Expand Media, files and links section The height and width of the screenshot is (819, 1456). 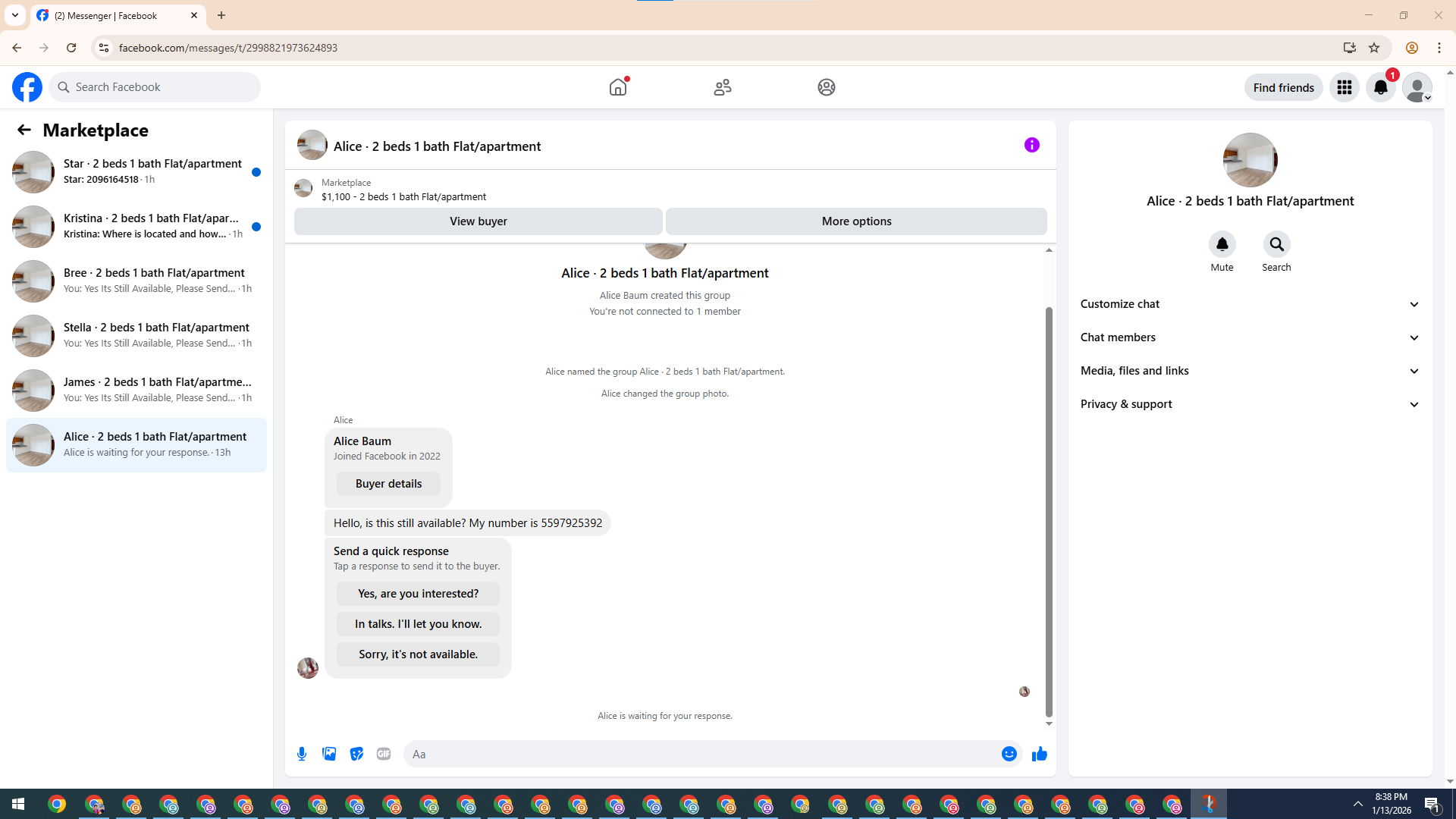pyautogui.click(x=1250, y=371)
